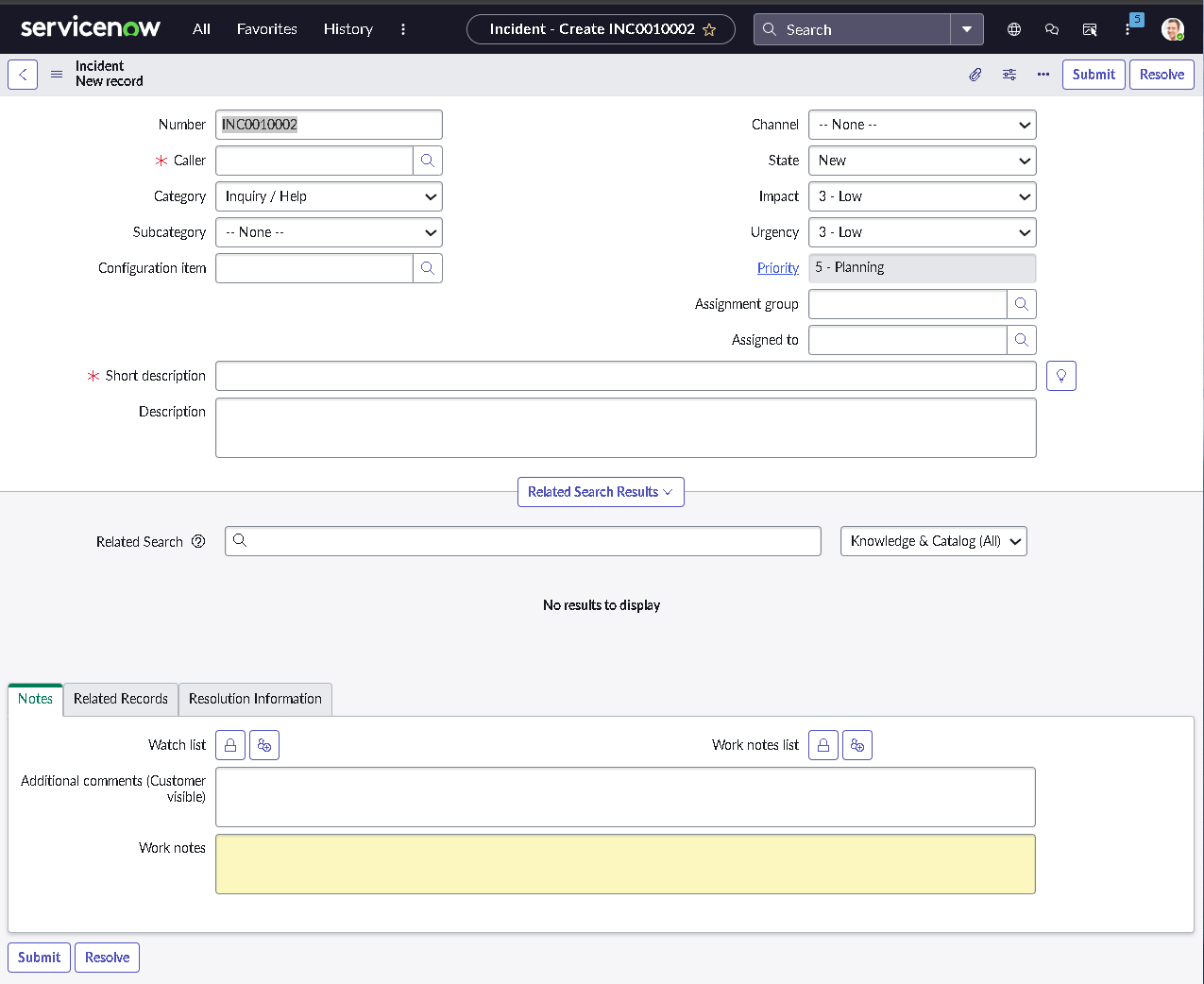Toggle favorite star on Incident INC0010002
This screenshot has height=984, width=1204.
point(709,29)
